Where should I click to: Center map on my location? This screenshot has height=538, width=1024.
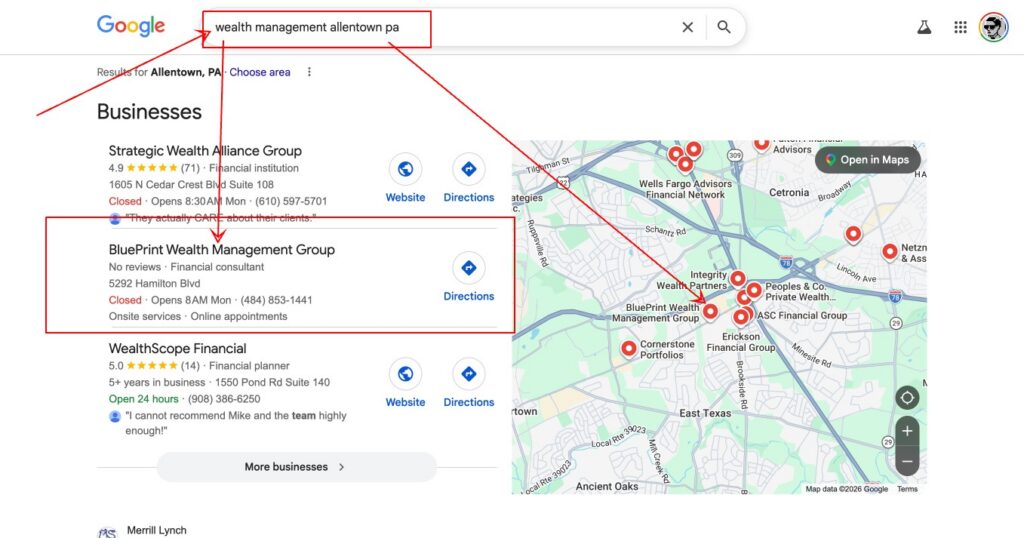tap(907, 397)
